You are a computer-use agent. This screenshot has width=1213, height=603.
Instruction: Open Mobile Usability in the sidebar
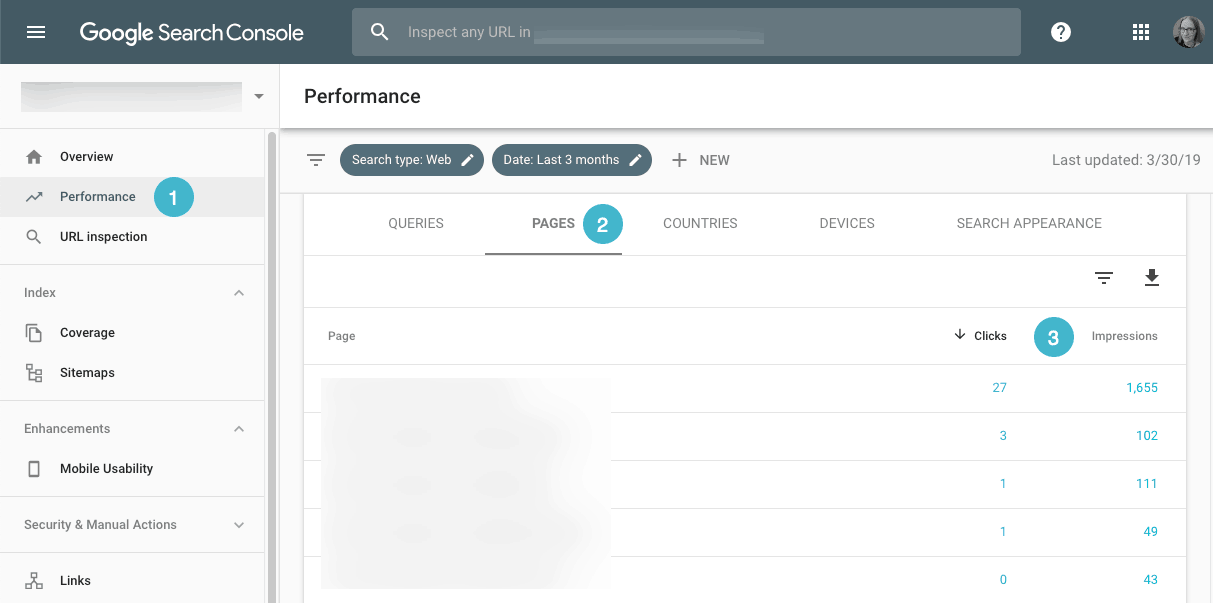106,469
